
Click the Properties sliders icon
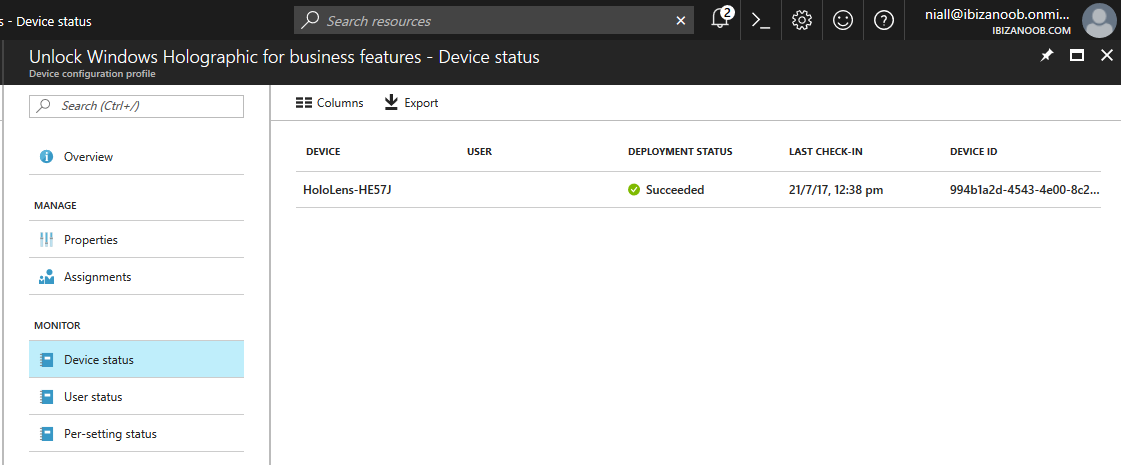tap(46, 240)
